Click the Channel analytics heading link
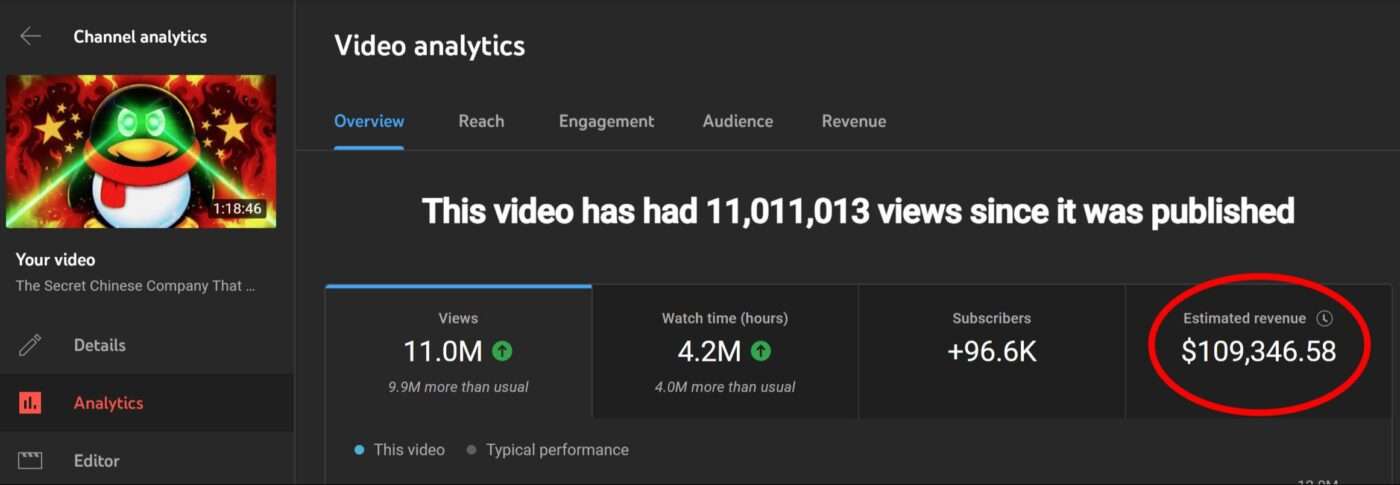The width and height of the screenshot is (1400, 485). [140, 37]
